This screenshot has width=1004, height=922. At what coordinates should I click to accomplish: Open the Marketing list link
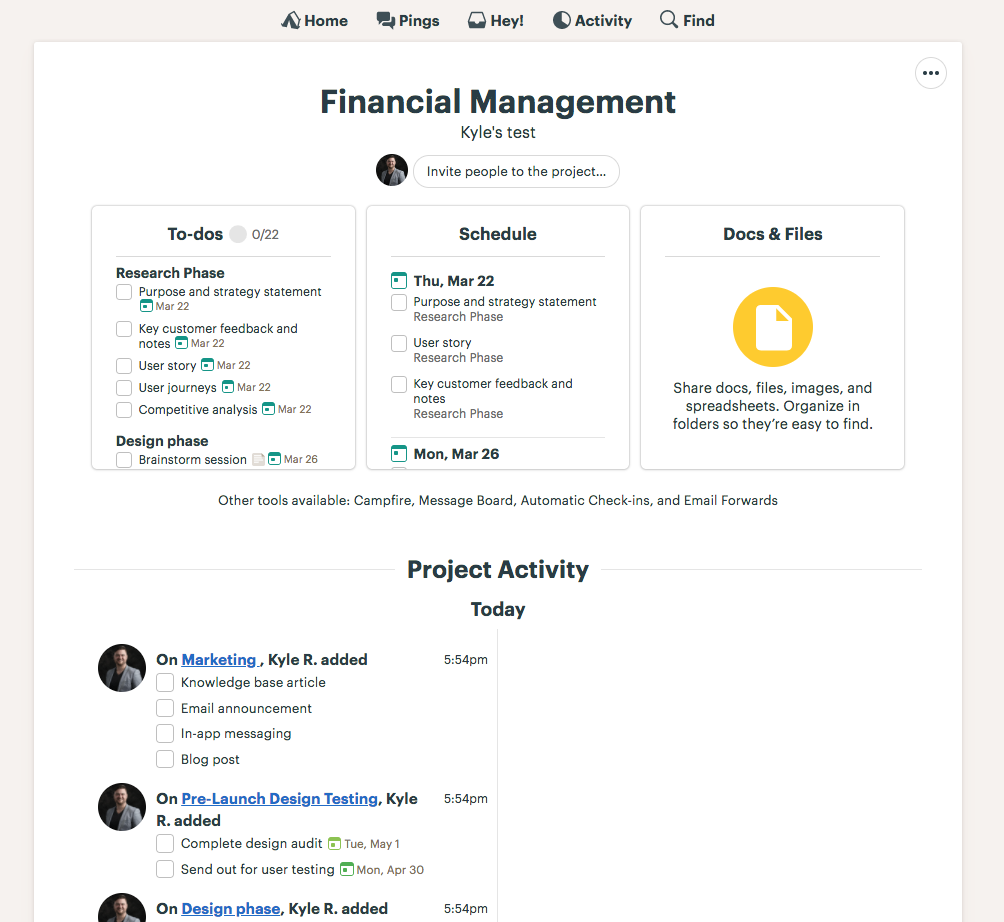(219, 660)
